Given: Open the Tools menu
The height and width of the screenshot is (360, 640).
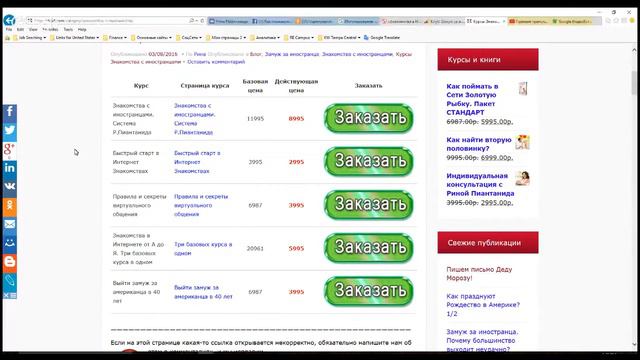Looking at the screenshot, I should pyautogui.click(x=68, y=29).
